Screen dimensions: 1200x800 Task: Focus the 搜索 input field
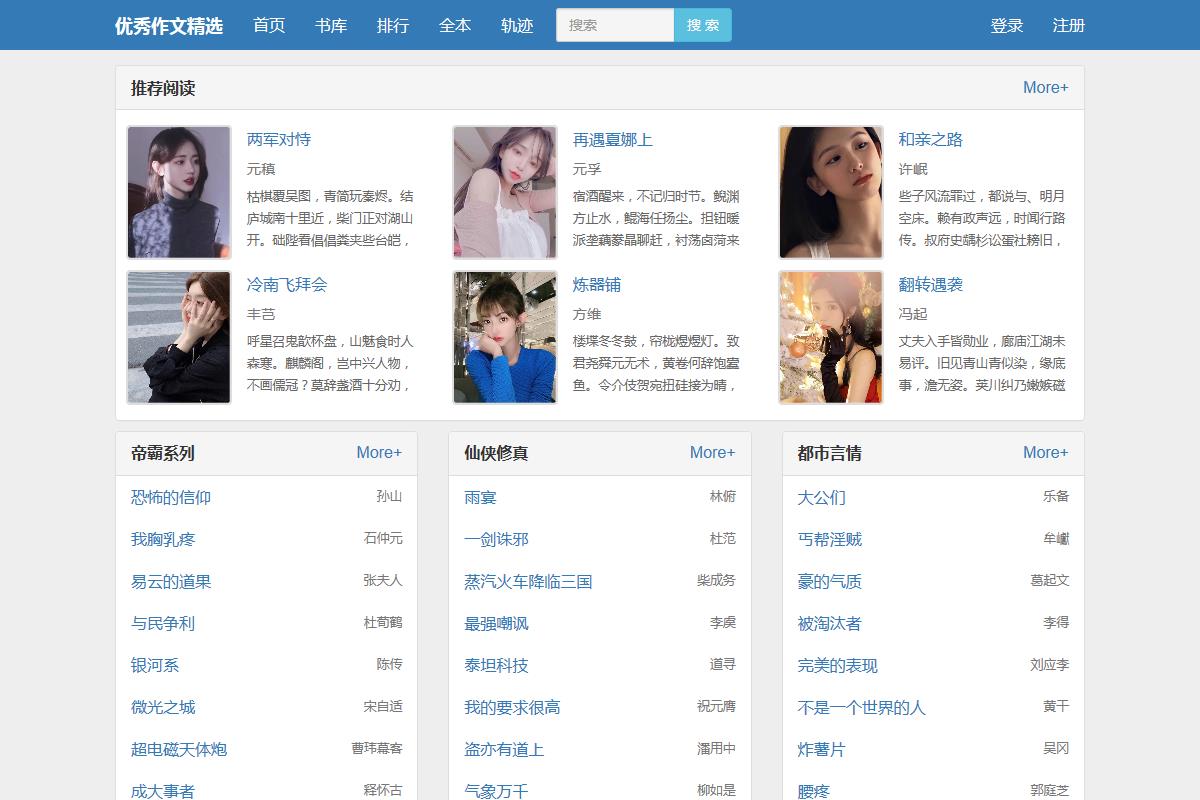(x=615, y=25)
